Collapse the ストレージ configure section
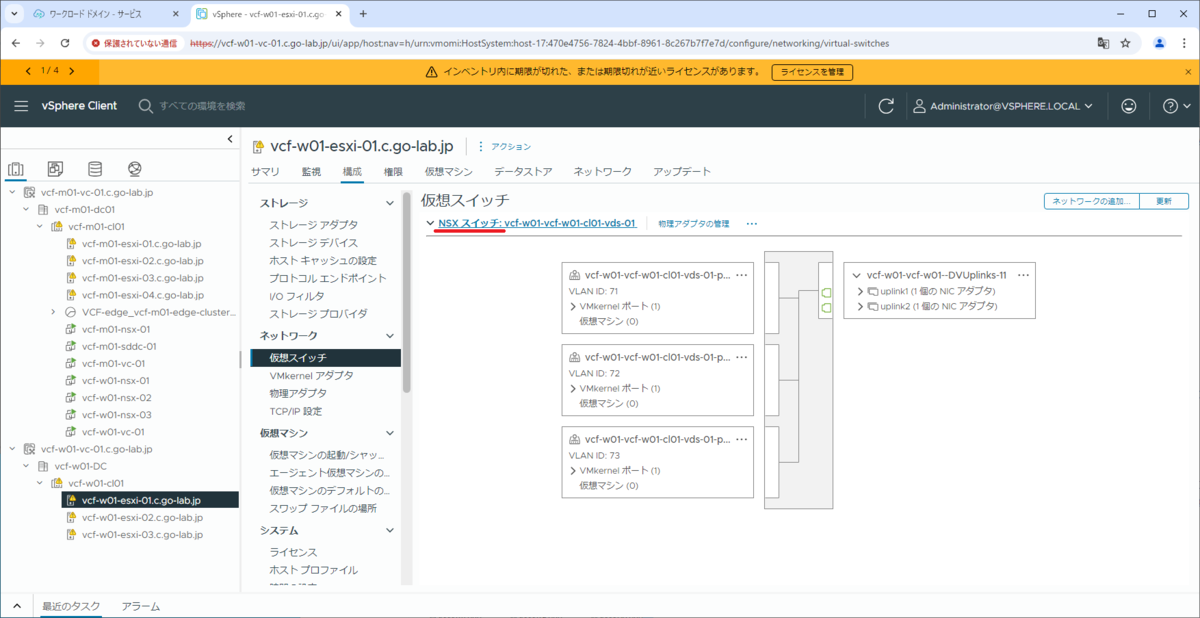Screen dimensions: 1200x618 click(389, 203)
